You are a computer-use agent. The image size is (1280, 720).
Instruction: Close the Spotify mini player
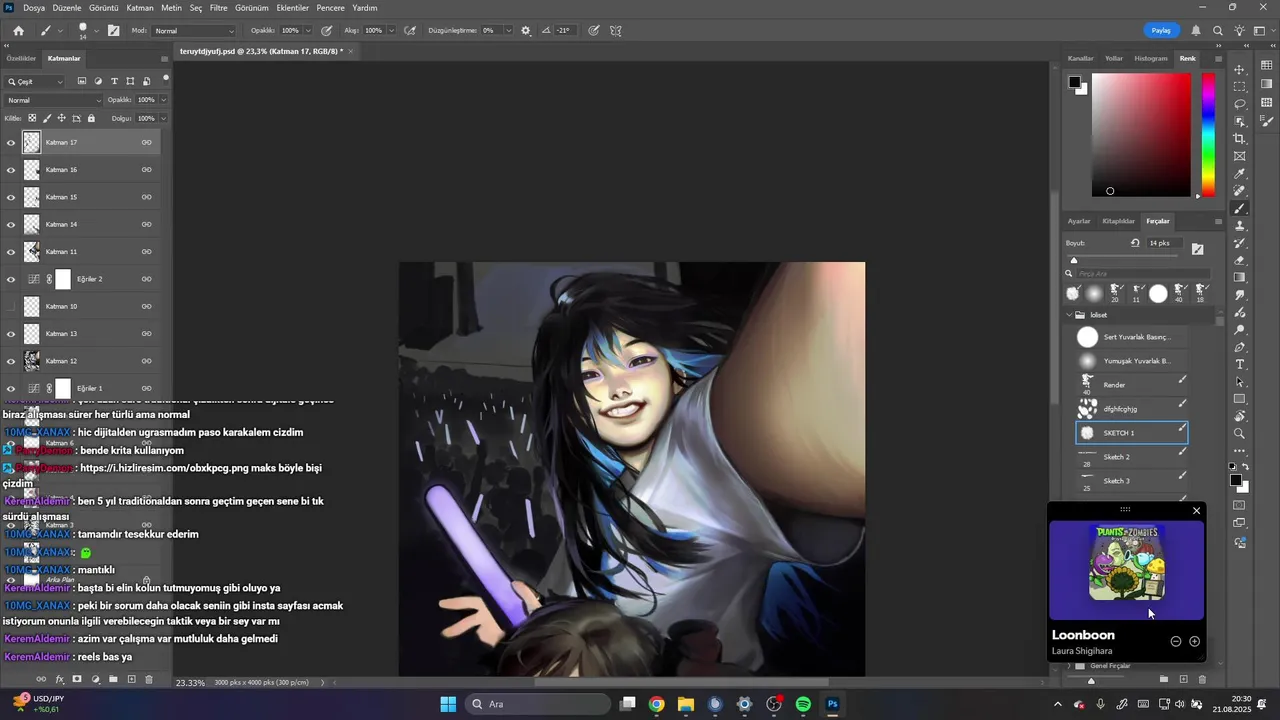[1197, 511]
